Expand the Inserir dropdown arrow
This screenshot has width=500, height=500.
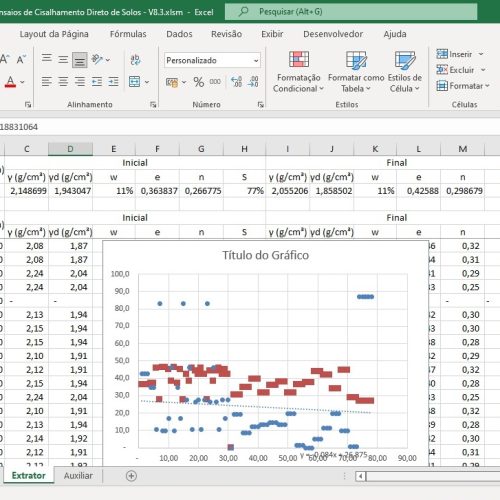481,54
